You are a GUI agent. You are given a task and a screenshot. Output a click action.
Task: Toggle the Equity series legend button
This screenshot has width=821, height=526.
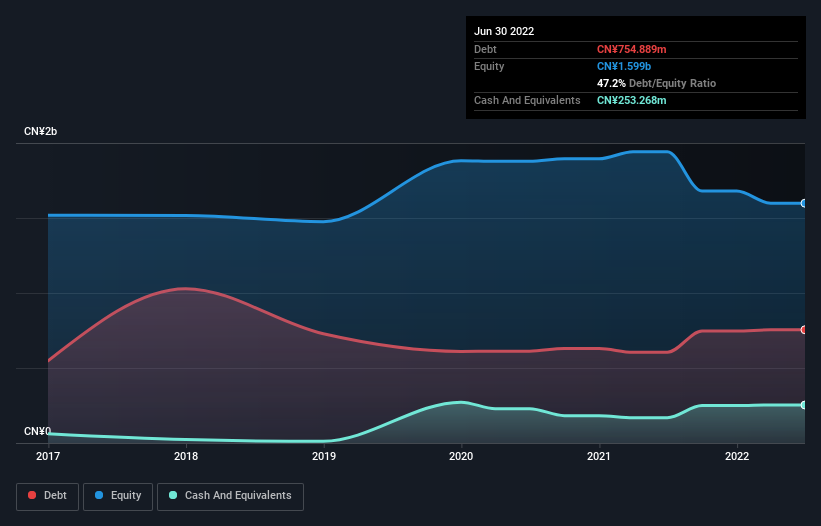118,496
